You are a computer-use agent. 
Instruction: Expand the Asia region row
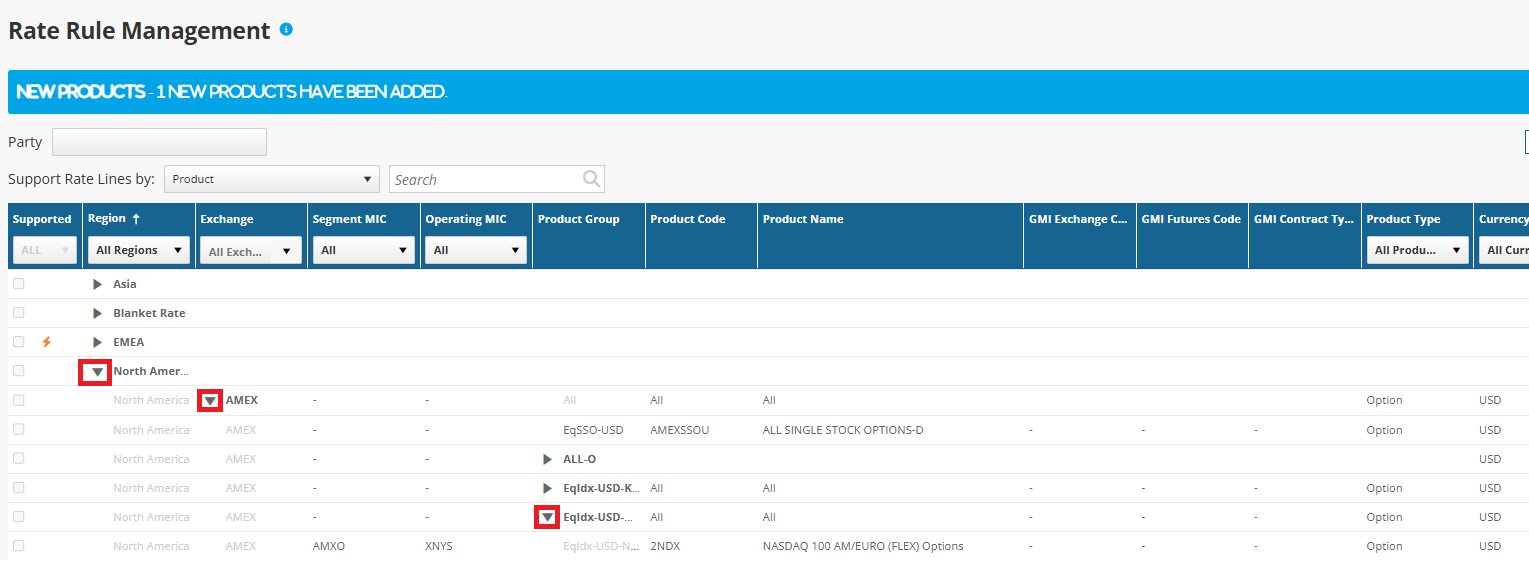(97, 284)
